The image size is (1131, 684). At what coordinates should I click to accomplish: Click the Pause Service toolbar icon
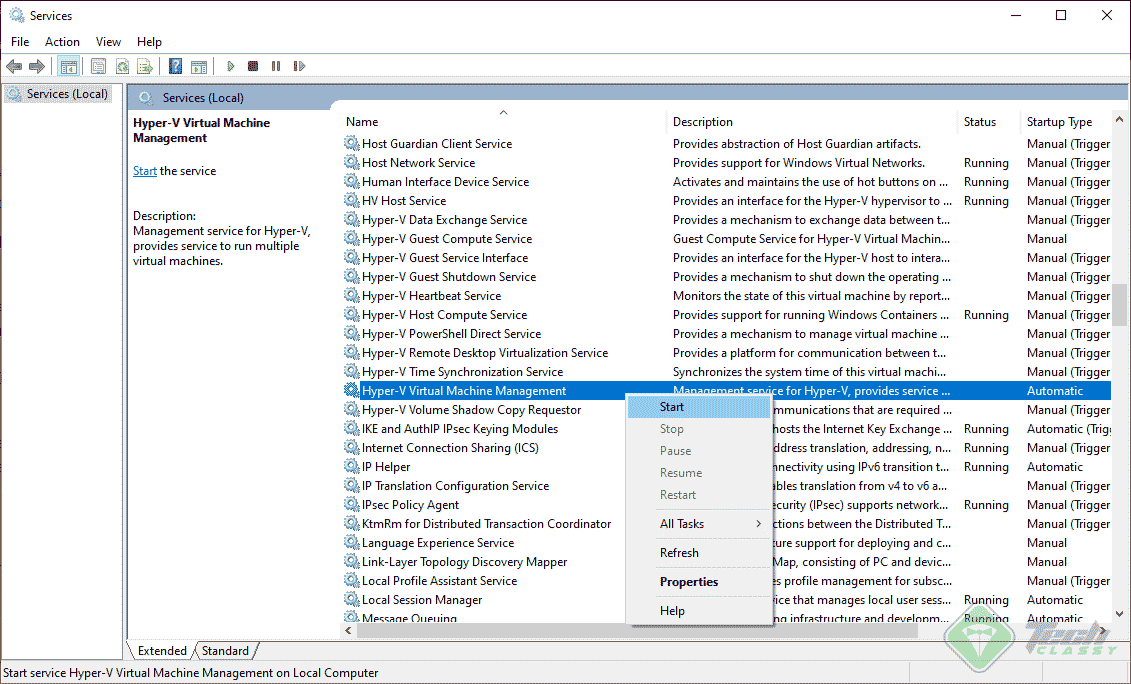[277, 66]
